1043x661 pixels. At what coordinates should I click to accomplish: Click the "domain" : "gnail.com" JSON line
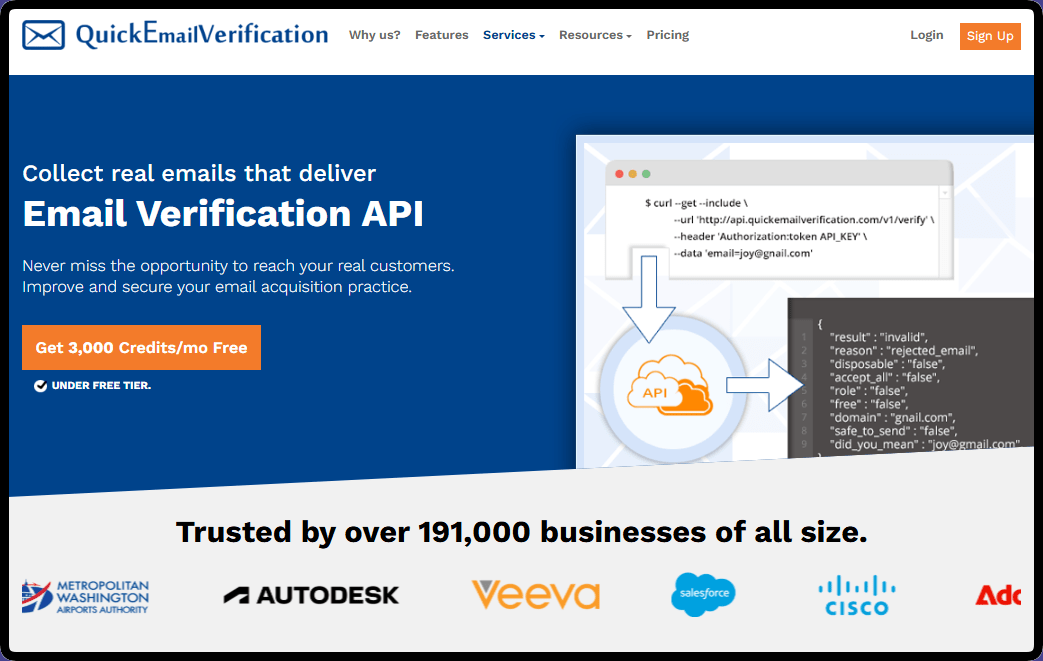[x=892, y=418]
